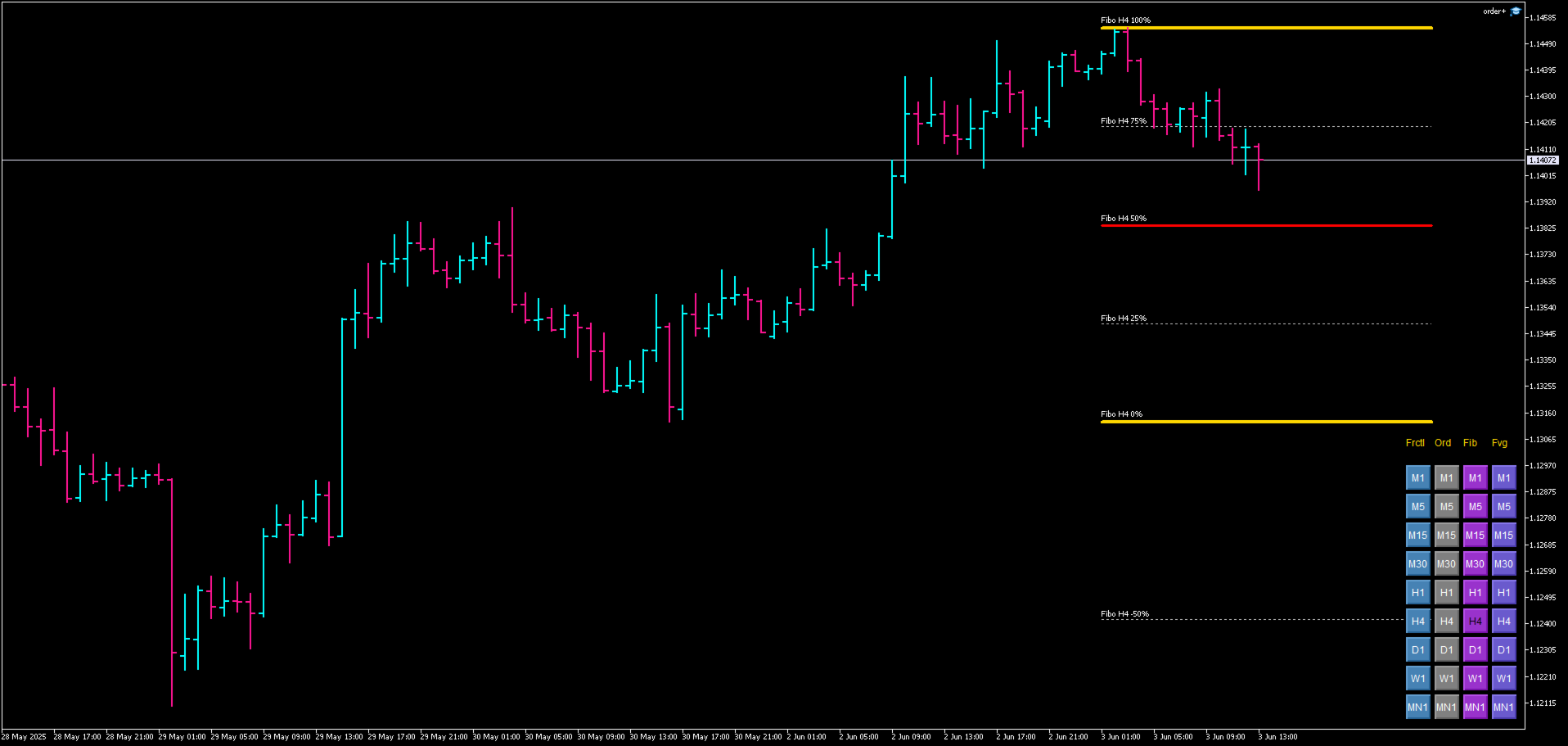
Task: Toggle the M30 button in Frctl column
Action: [x=1417, y=564]
